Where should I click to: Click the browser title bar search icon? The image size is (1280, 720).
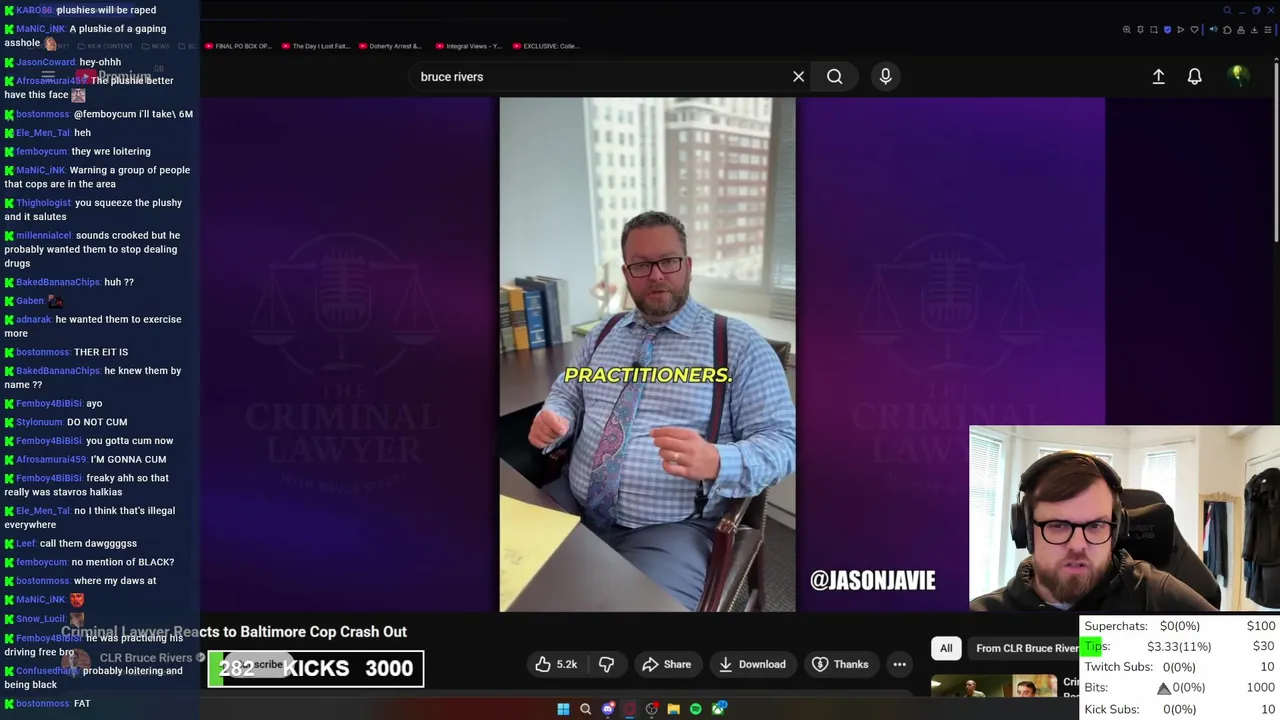[x=1227, y=10]
